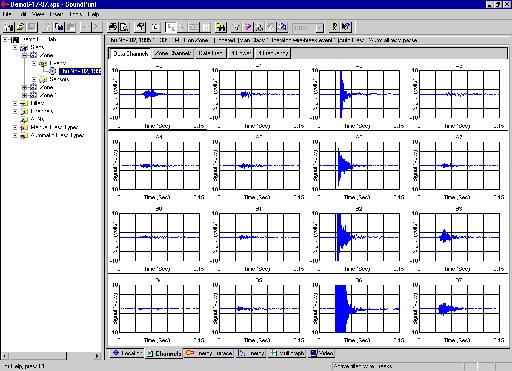This screenshot has height=371, width=512.
Task: Select the highlighted event item in tree
Action: point(80,71)
